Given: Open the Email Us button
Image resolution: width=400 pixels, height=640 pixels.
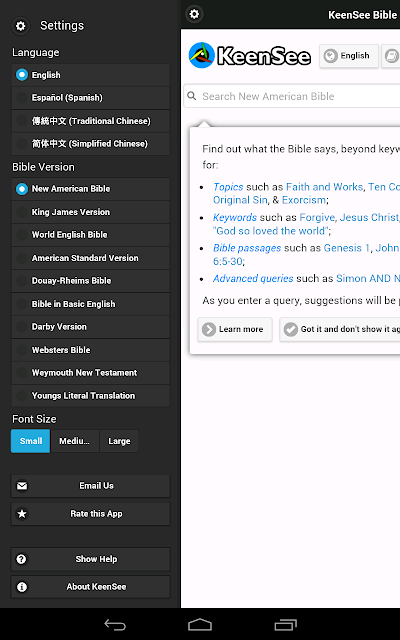Looking at the screenshot, I should (90, 486).
